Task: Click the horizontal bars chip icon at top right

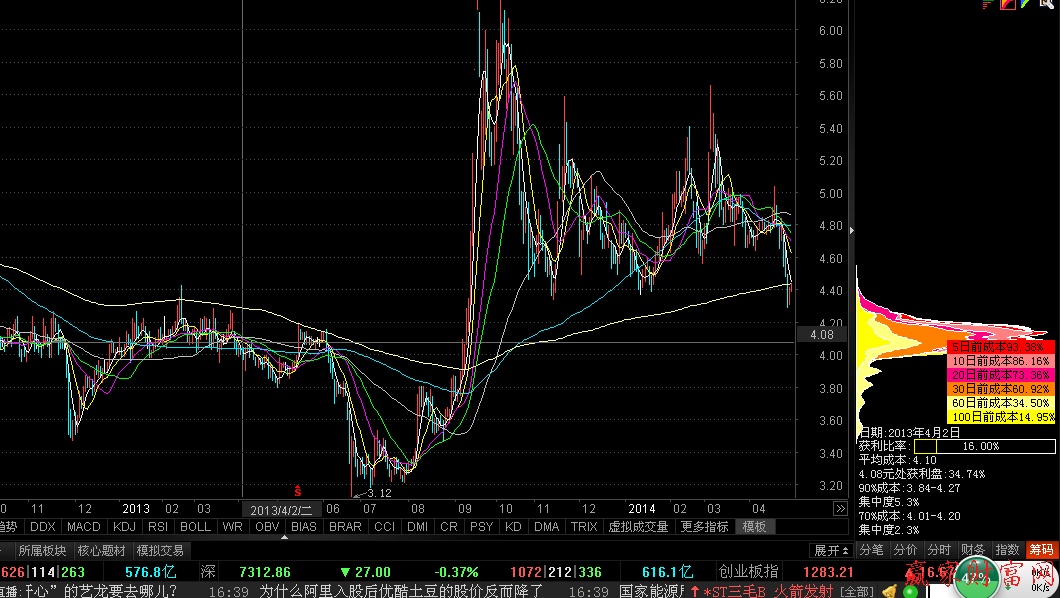Action: 986,5
